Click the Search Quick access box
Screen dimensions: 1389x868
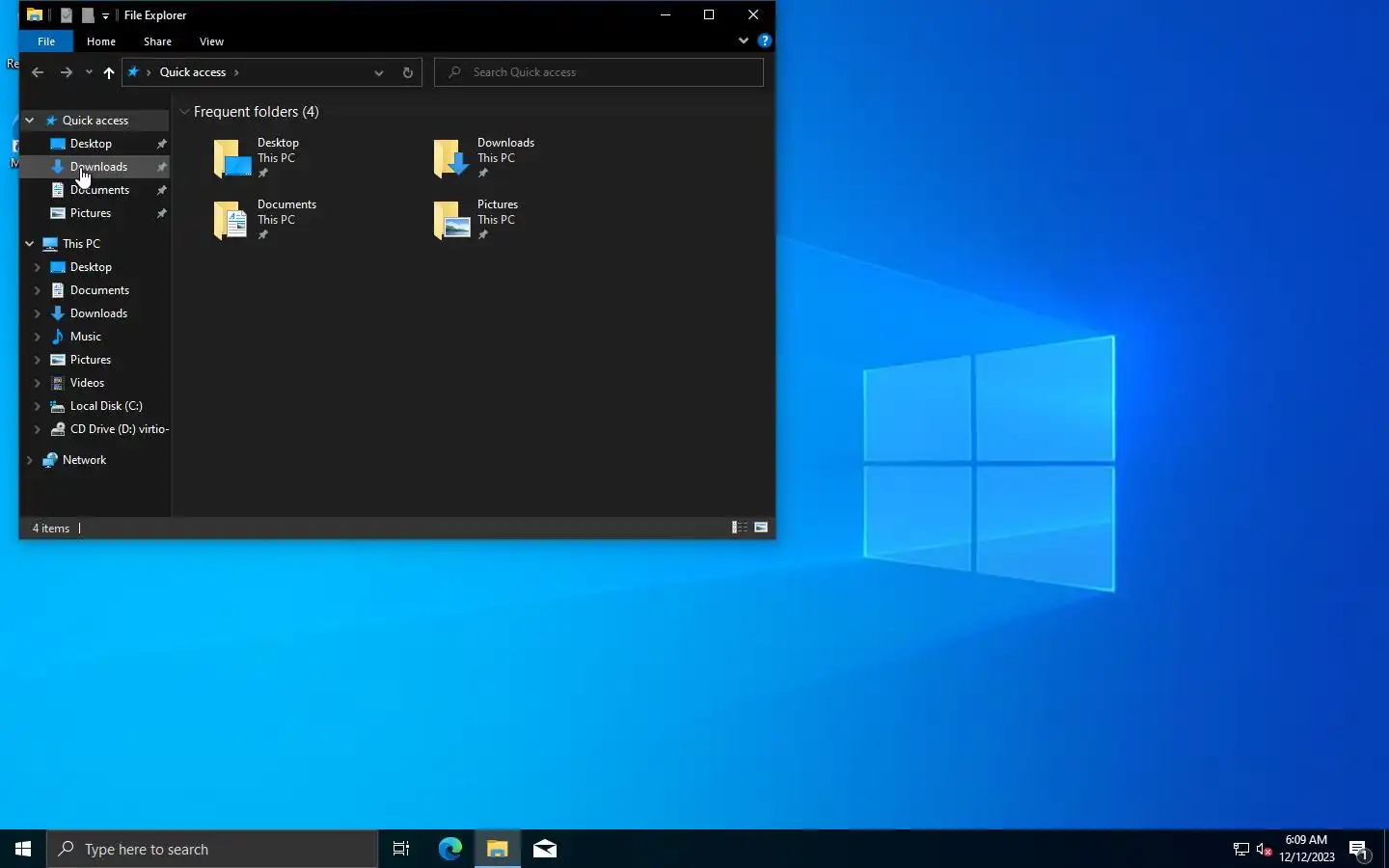599,72
